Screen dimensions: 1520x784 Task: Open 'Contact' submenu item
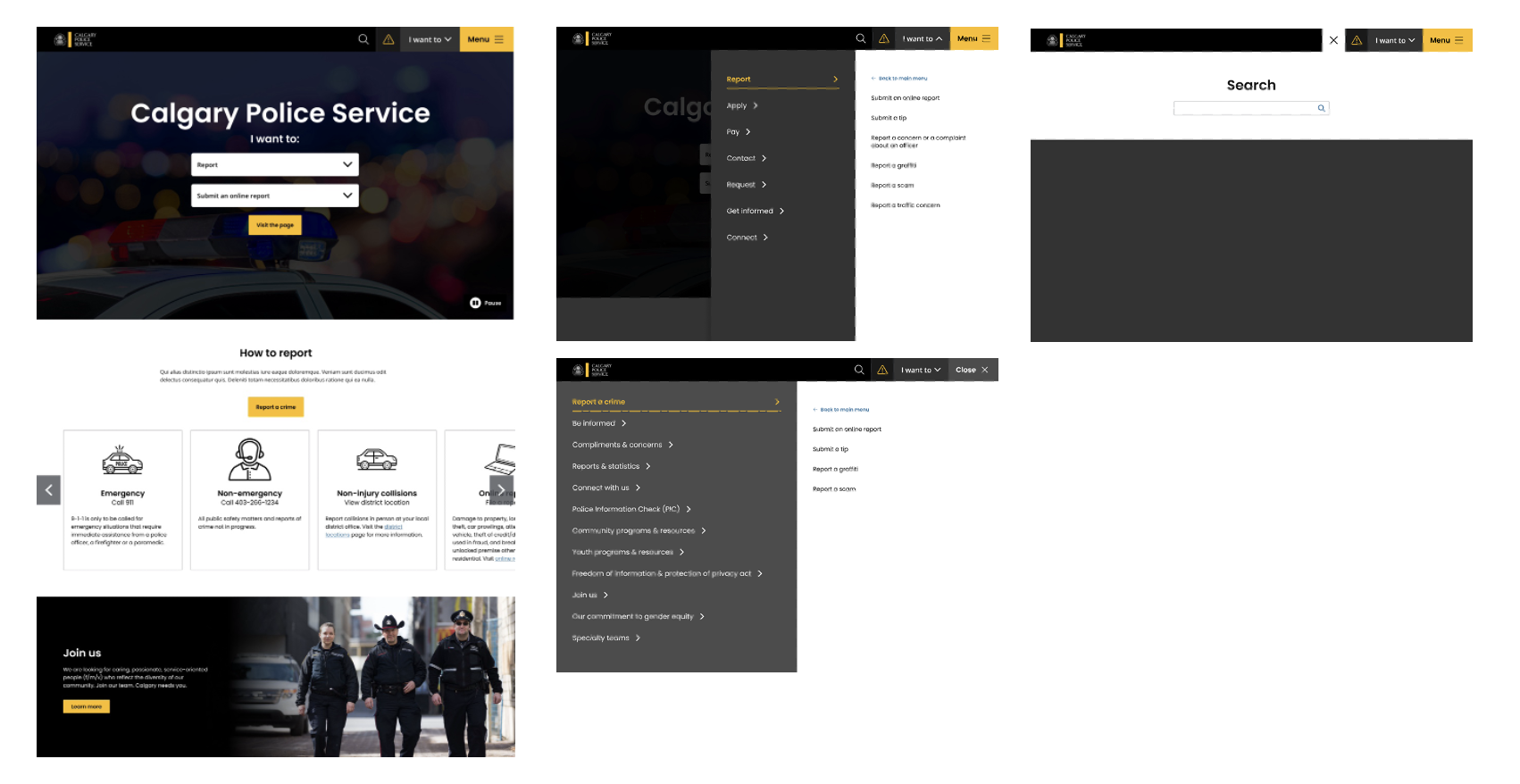[747, 158]
